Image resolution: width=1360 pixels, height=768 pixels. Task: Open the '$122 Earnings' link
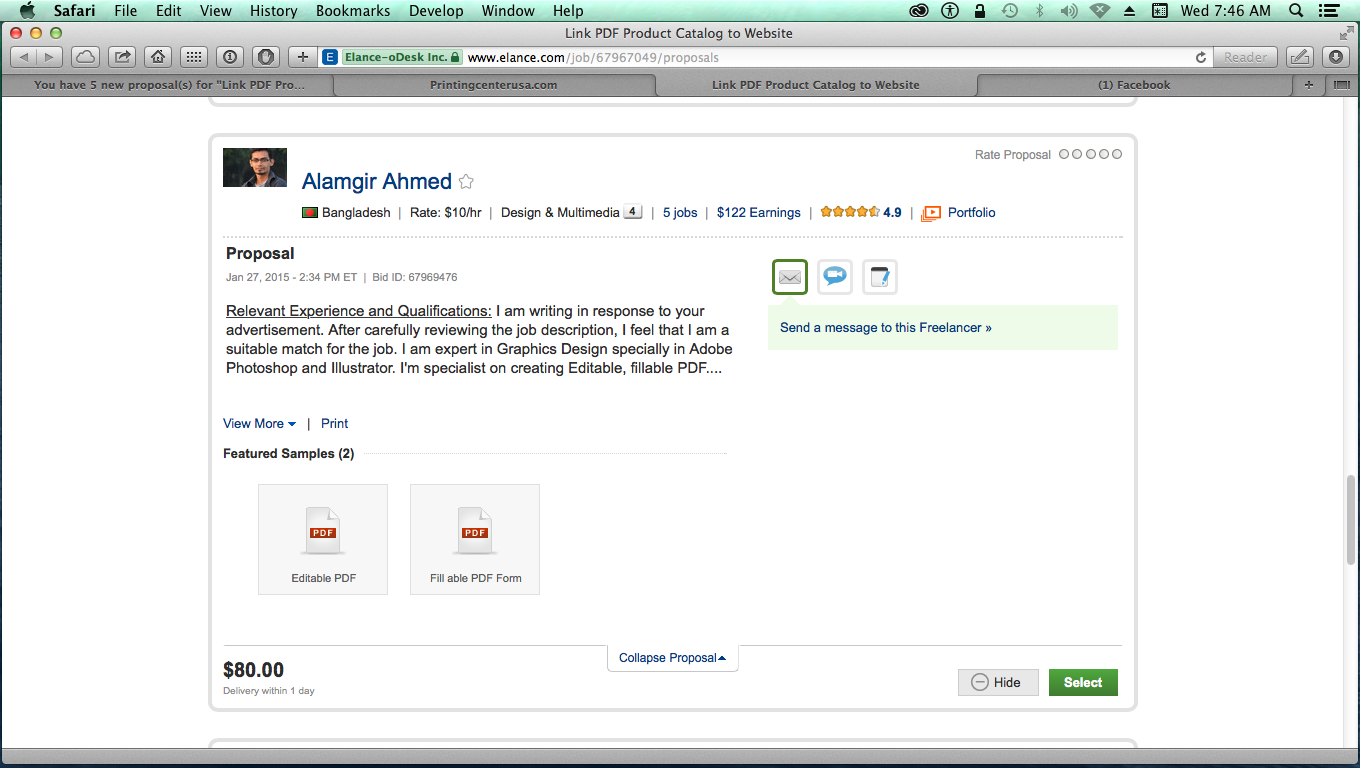(x=759, y=213)
